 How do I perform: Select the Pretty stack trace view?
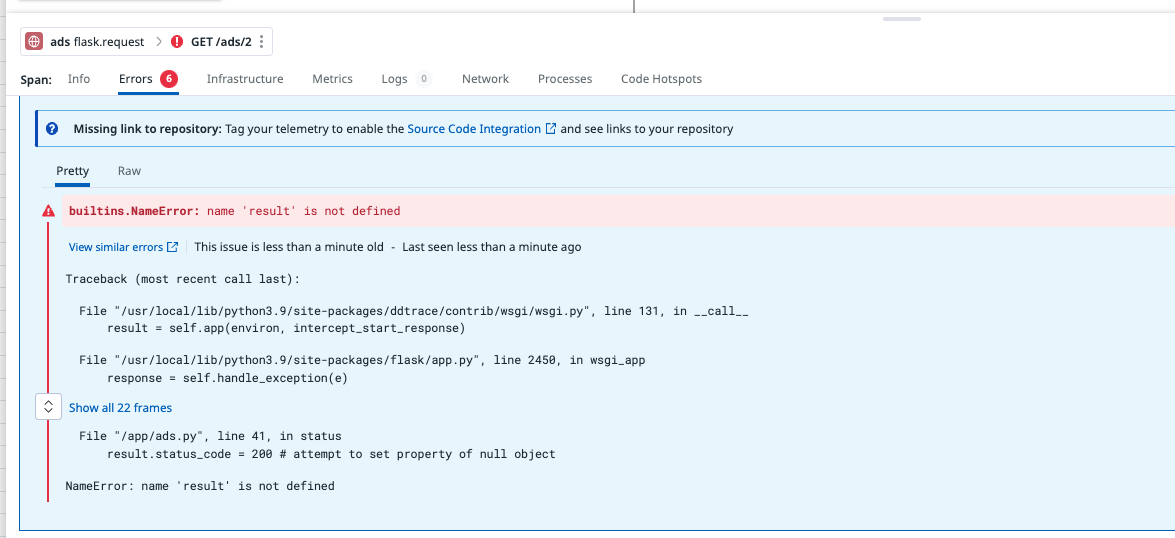click(73, 171)
